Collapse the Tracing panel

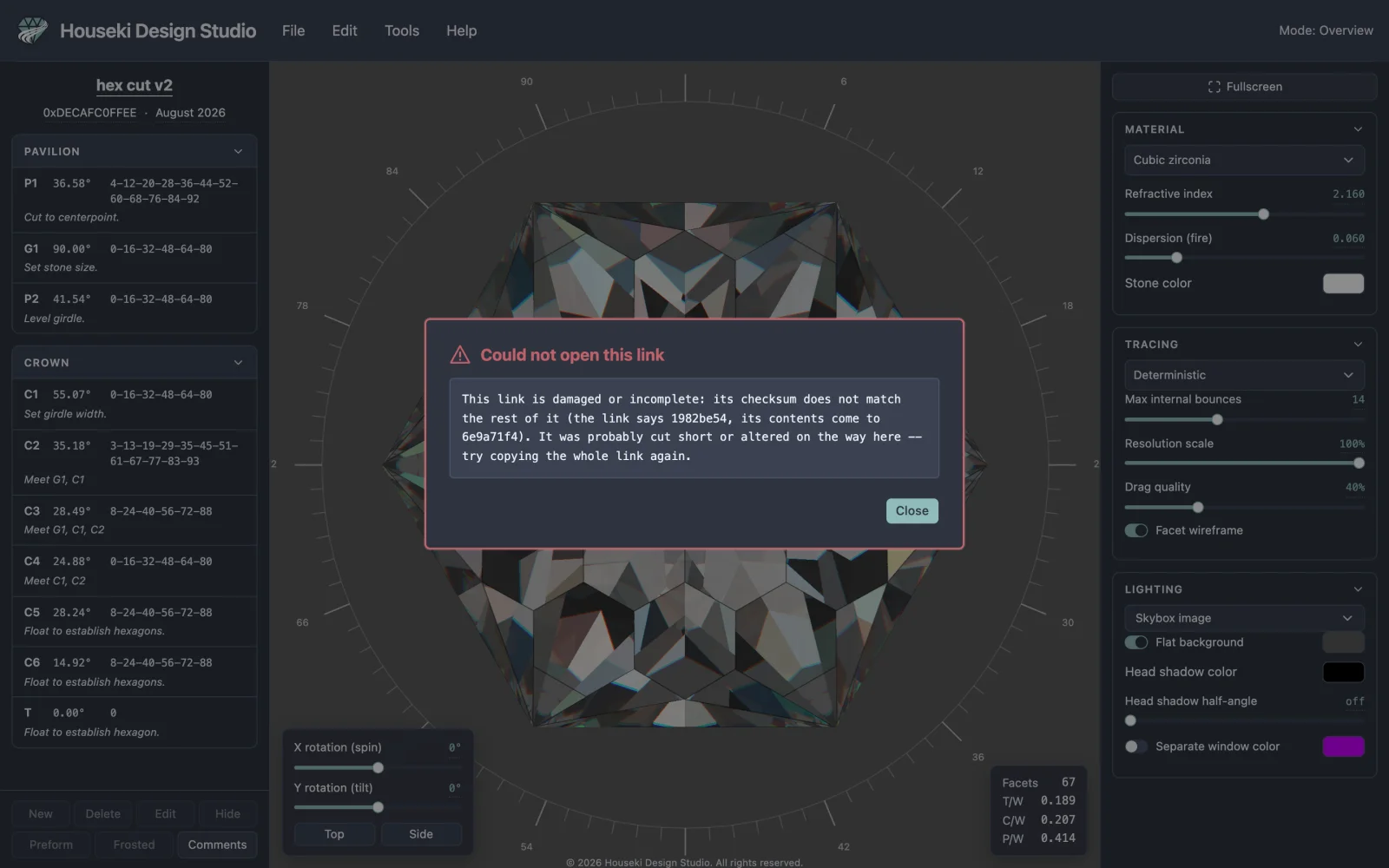(1358, 345)
